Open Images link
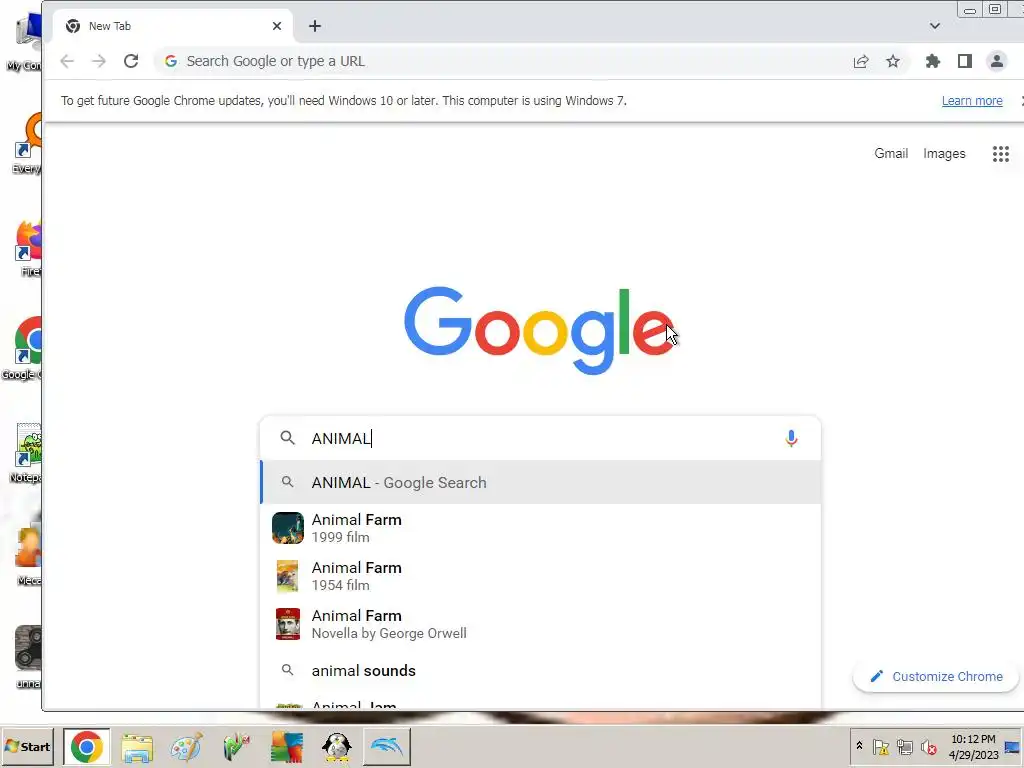The image size is (1024, 768). coord(944,153)
